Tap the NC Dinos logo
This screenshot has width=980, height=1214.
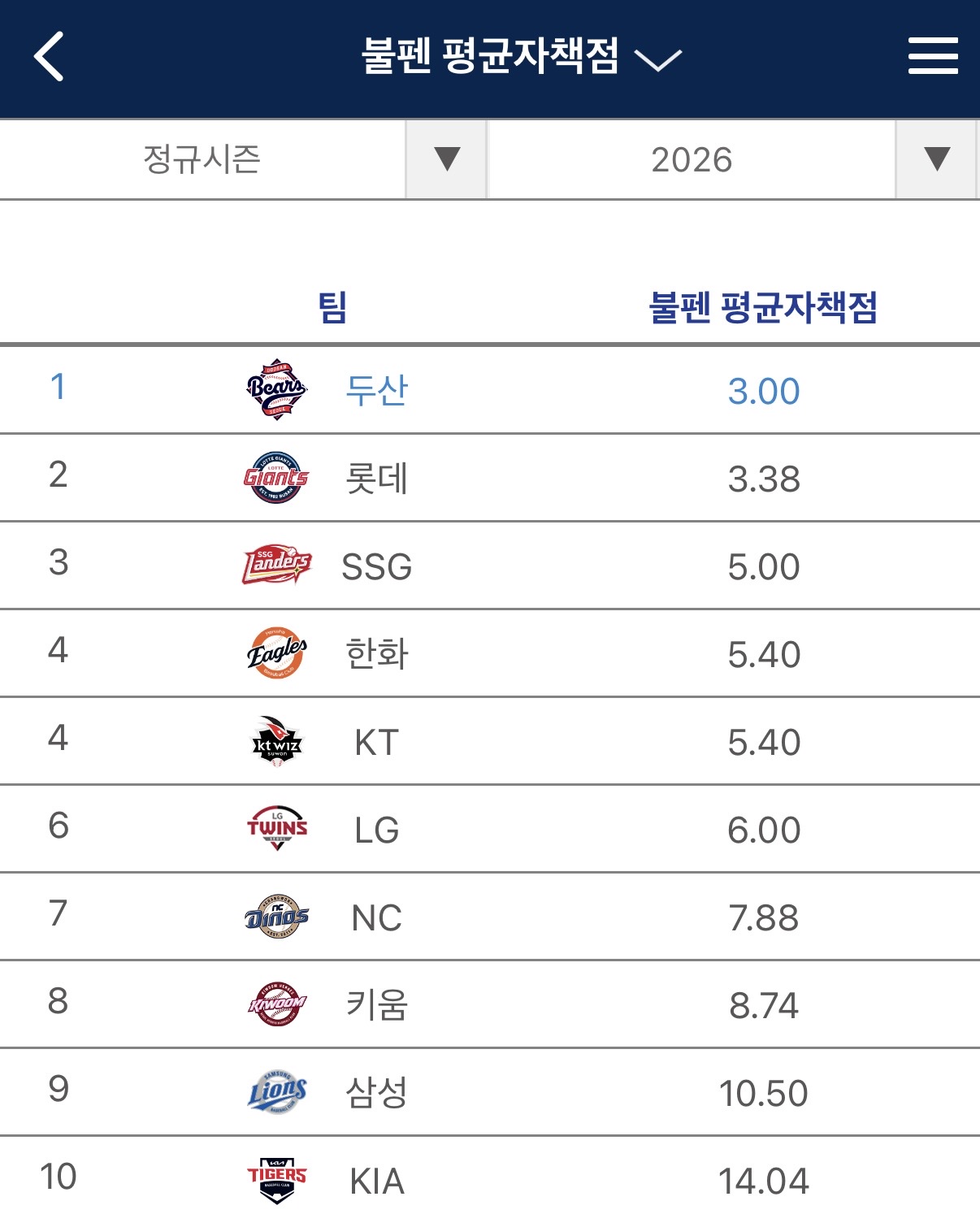click(x=276, y=917)
